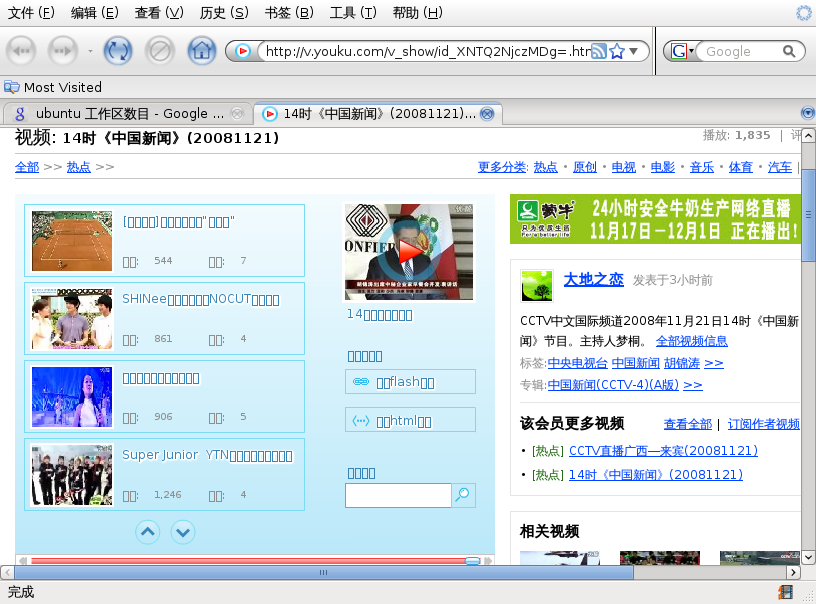816x604 pixels.
Task: Click the Google search magnifier icon
Action: [789, 51]
